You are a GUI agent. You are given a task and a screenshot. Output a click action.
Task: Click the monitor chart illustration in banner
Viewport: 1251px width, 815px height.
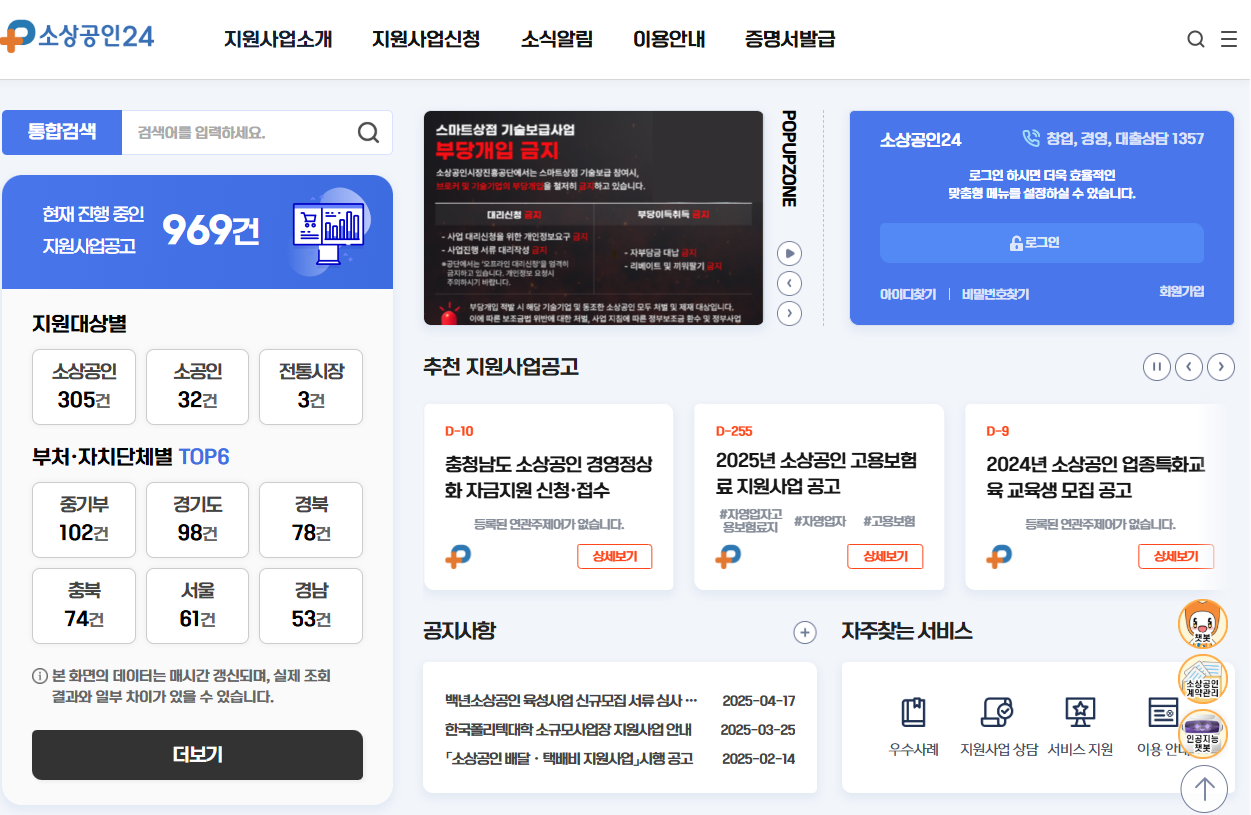pos(328,232)
